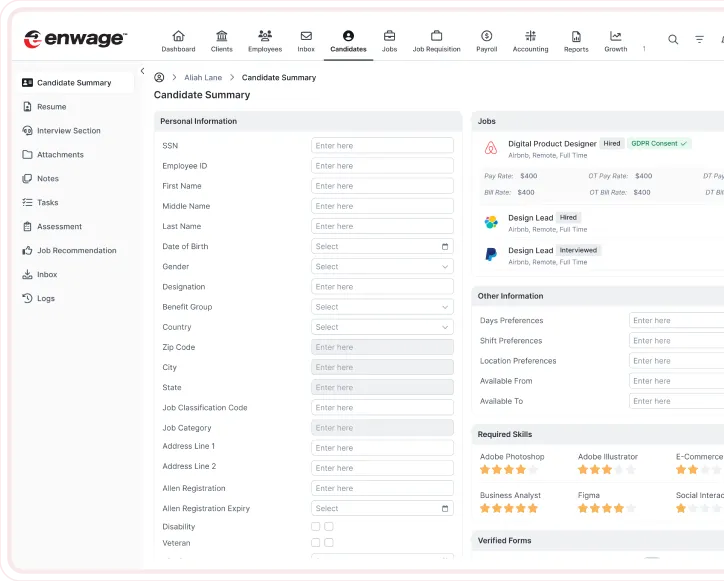This screenshot has width=724, height=581.
Task: Open the Benefit Group dropdown
Action: (382, 307)
